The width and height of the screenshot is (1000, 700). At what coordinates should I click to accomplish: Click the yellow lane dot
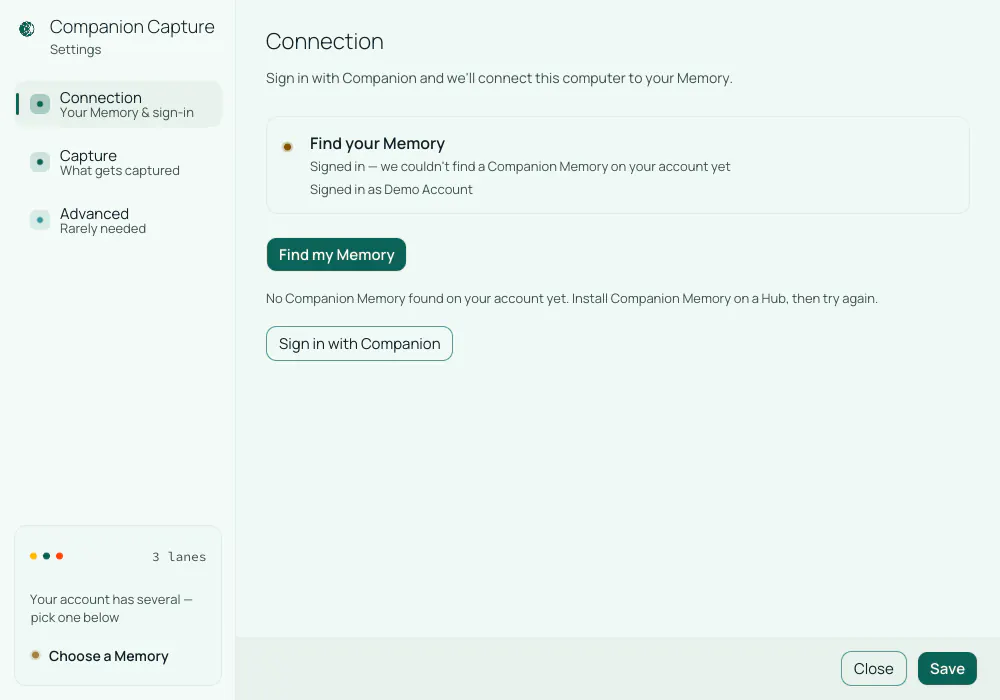coord(33,556)
